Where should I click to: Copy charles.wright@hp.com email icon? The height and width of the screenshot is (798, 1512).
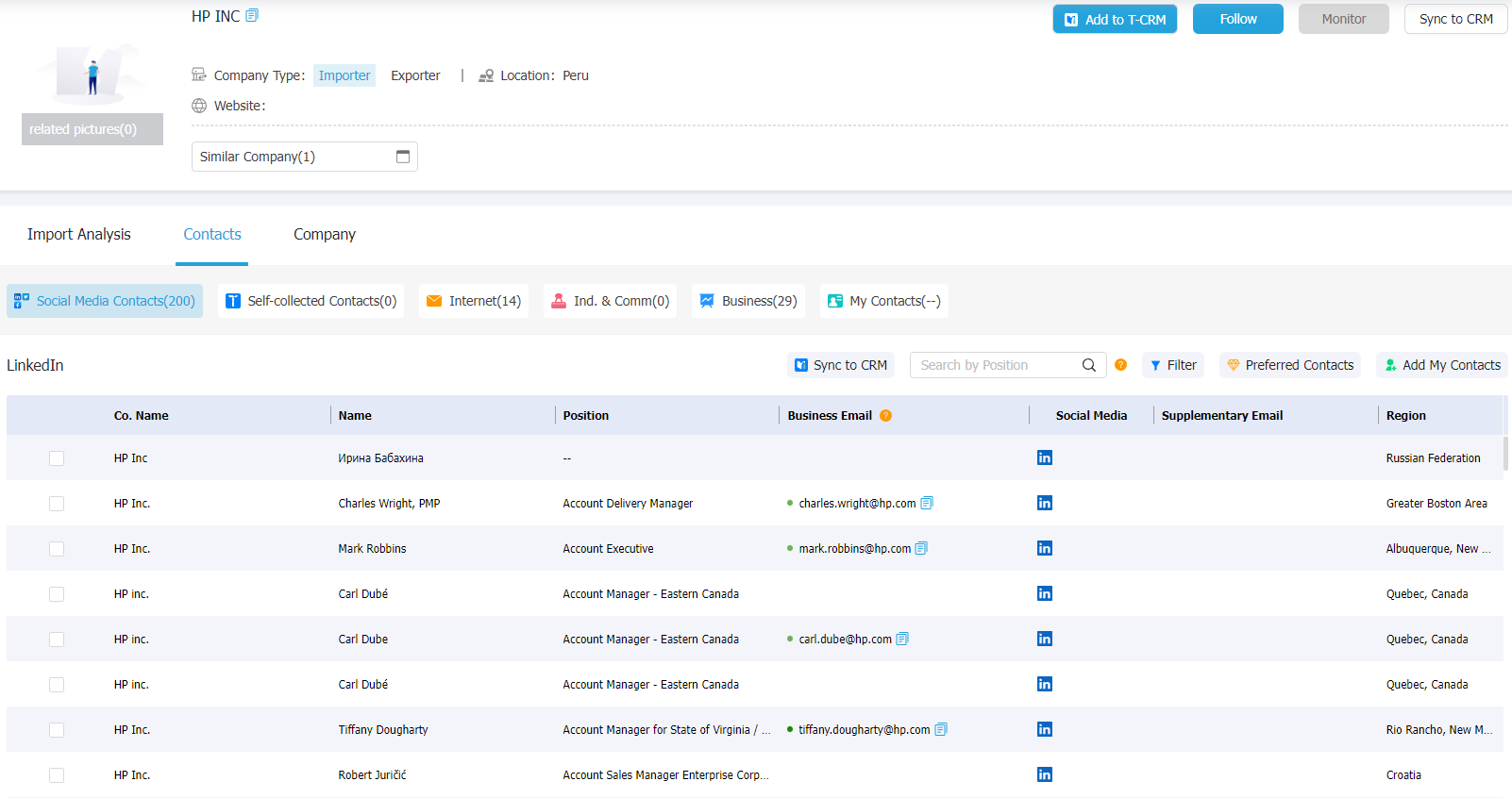pos(927,503)
